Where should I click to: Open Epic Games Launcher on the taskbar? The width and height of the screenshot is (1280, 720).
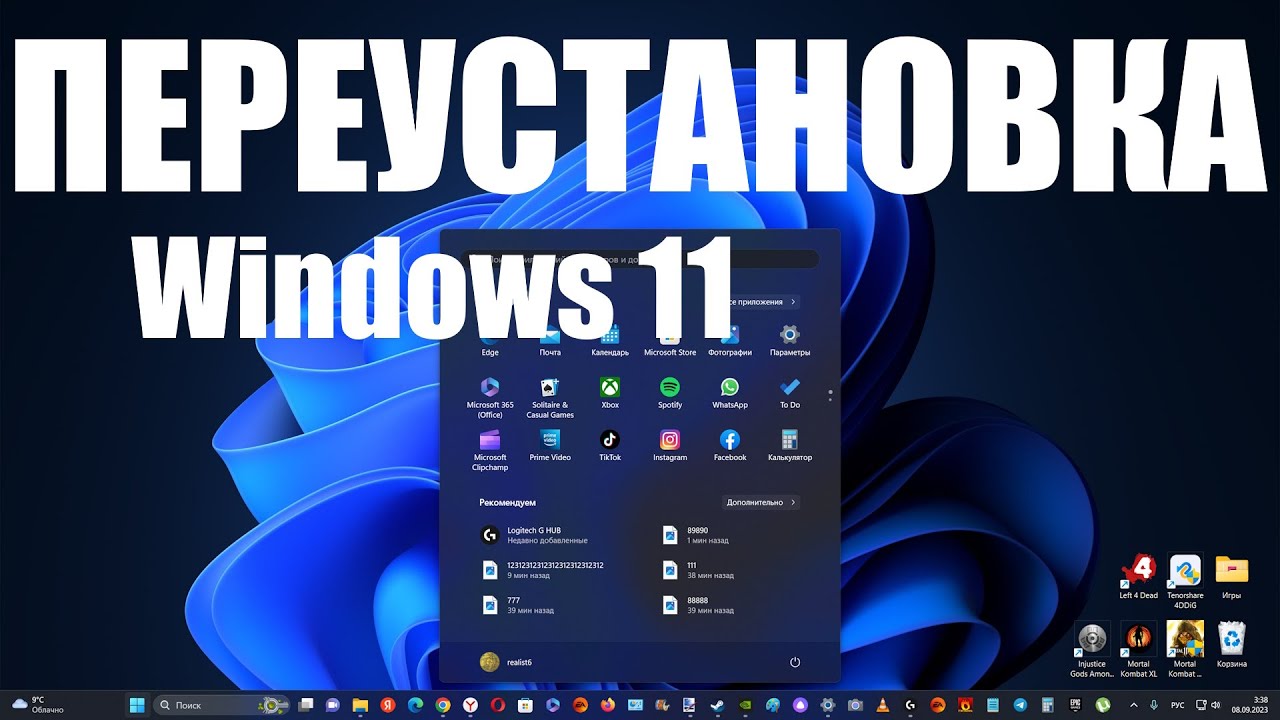(1075, 705)
